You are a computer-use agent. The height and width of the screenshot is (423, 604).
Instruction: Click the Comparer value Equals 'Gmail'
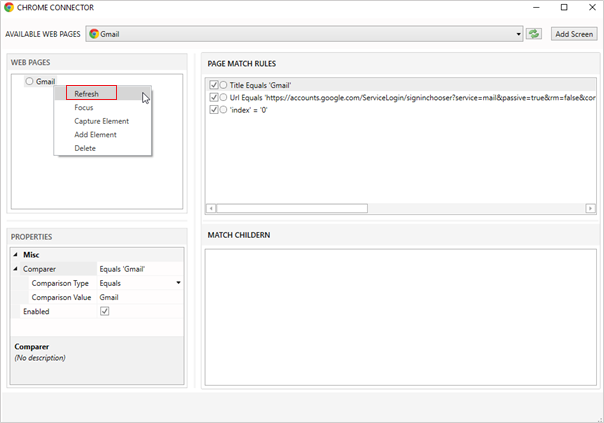[x=122, y=269]
